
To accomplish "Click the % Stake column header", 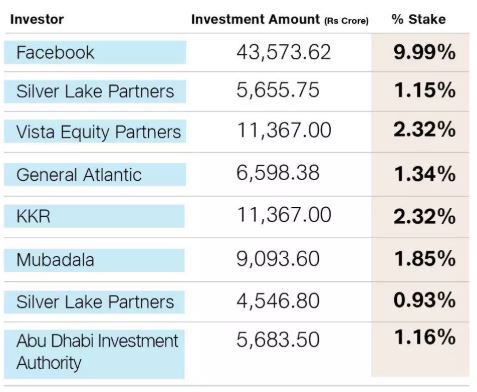I will 419,19.
